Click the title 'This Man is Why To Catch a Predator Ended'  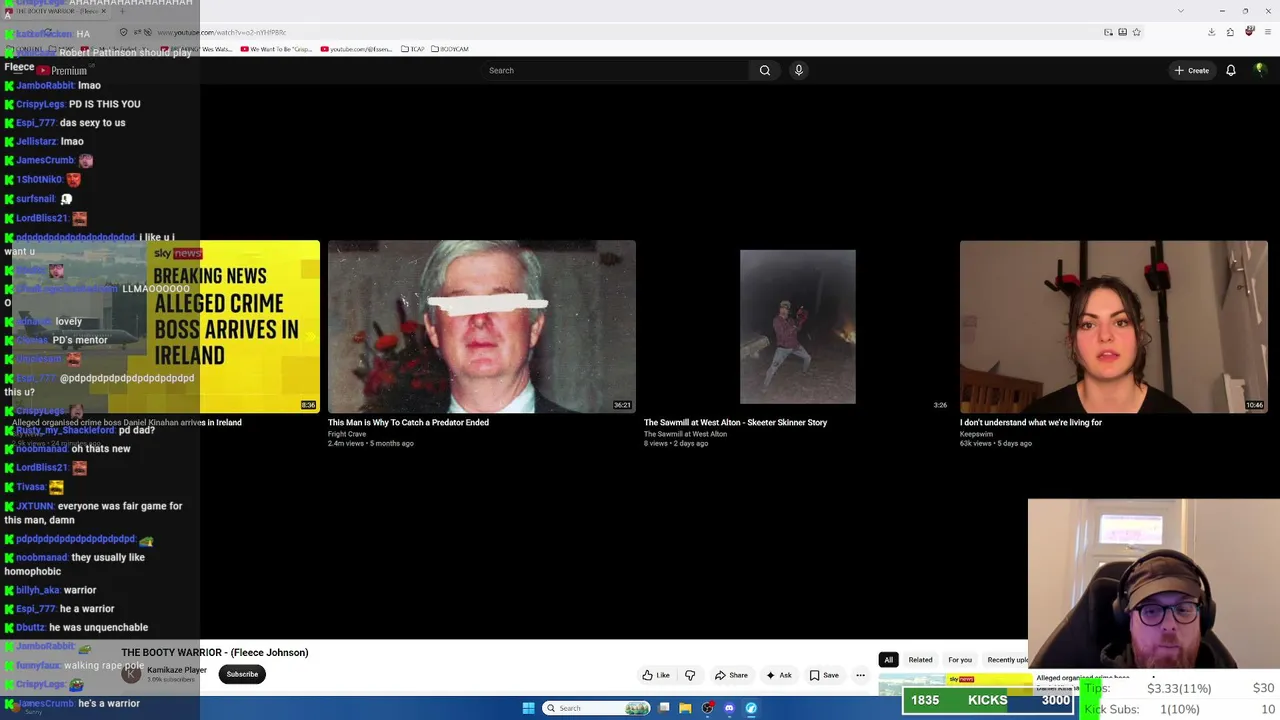pos(408,422)
